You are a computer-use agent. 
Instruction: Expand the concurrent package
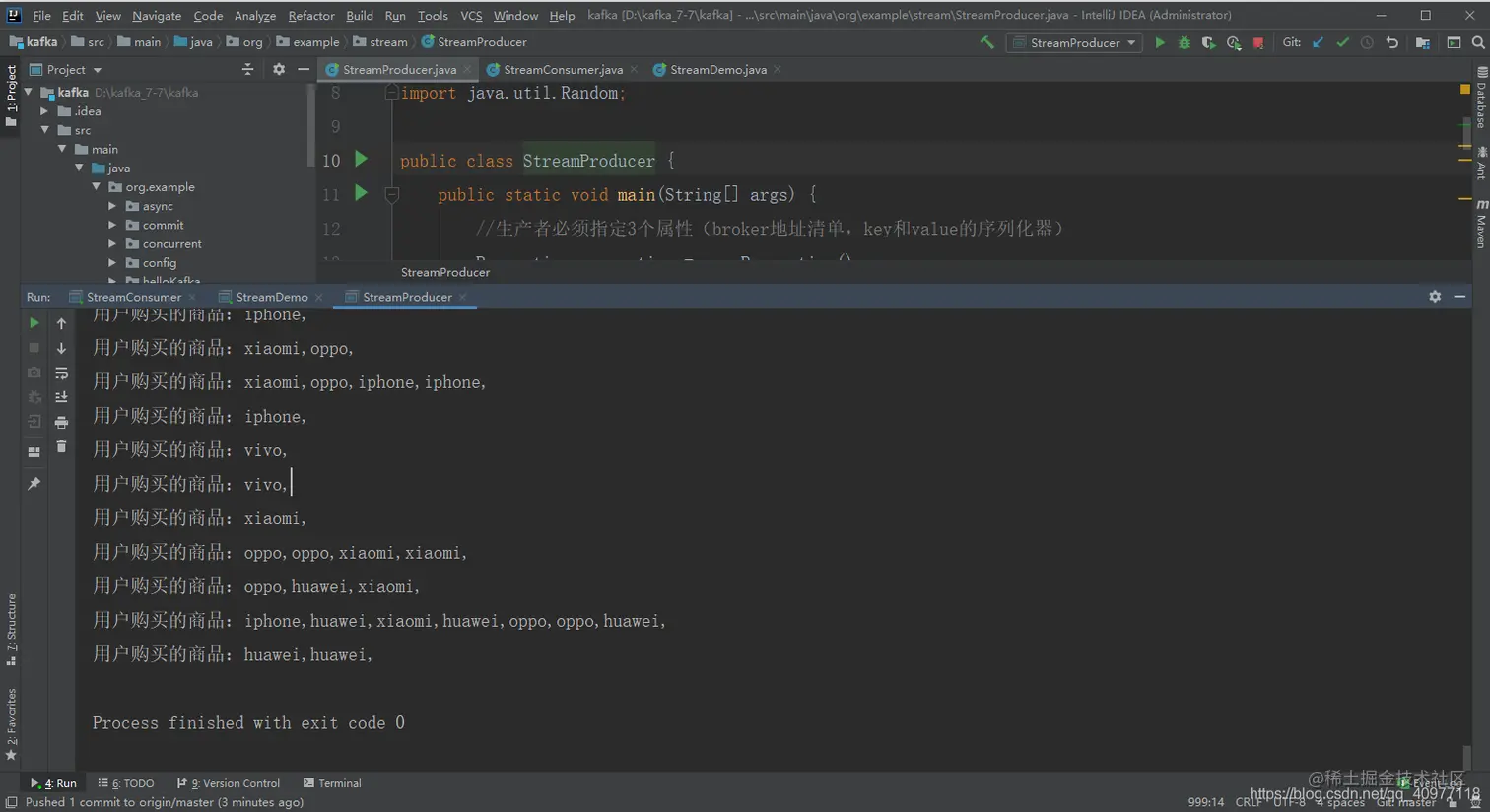[x=112, y=243]
